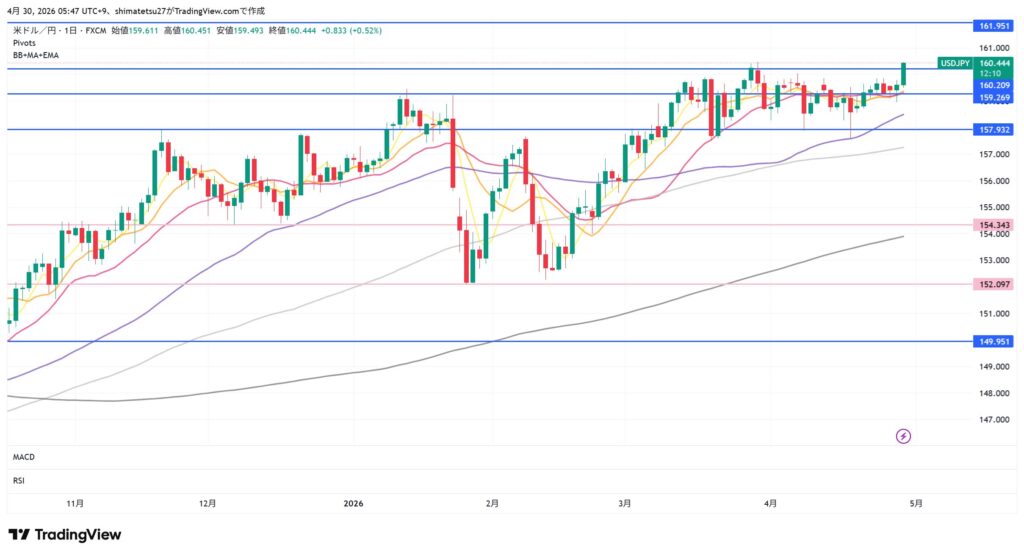Expand the collapsed MACD pane
Image resolution: width=1024 pixels, height=556 pixels.
pyautogui.click(x=24, y=457)
